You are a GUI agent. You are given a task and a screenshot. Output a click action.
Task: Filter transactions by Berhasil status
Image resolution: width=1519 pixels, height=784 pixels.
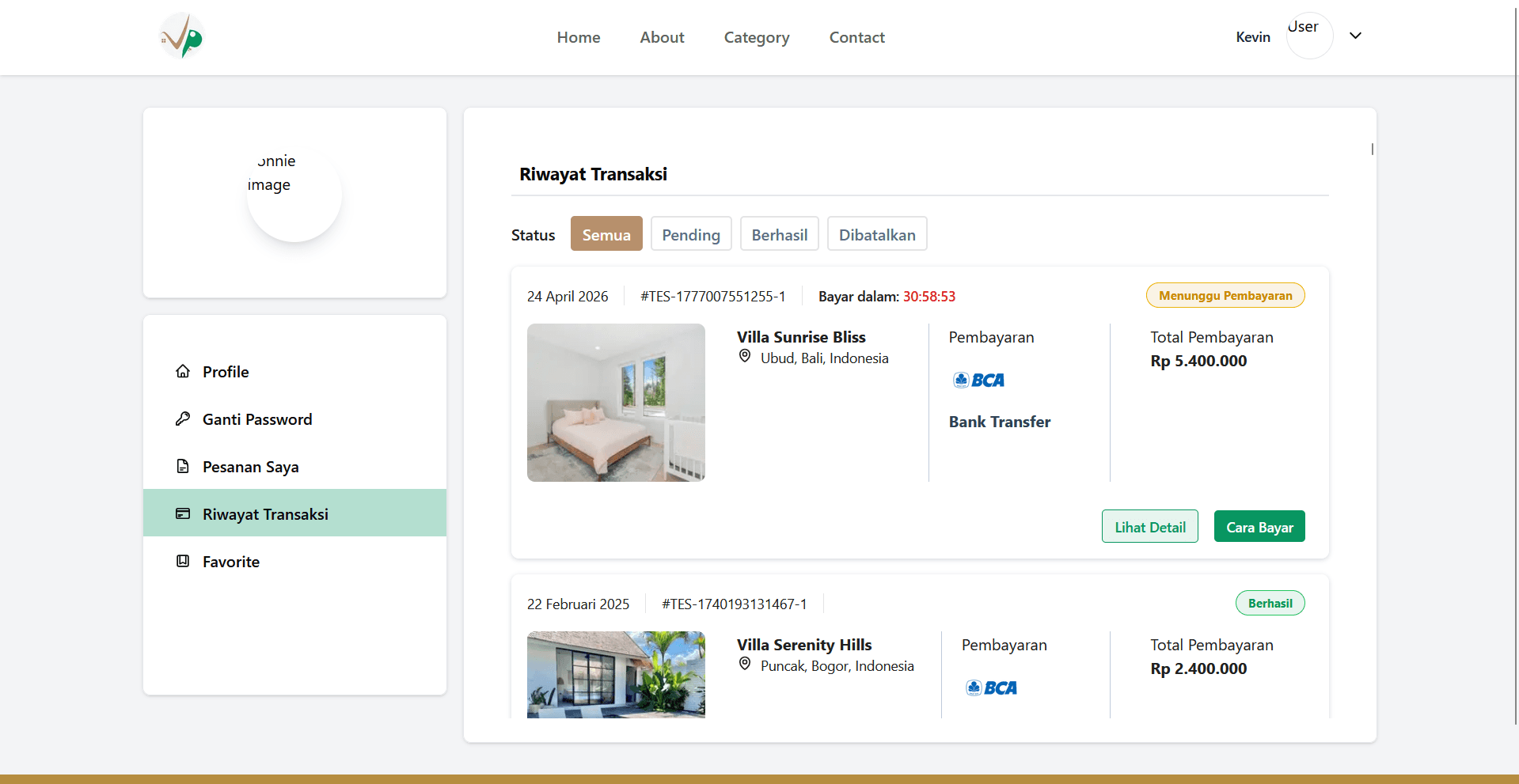(x=780, y=234)
